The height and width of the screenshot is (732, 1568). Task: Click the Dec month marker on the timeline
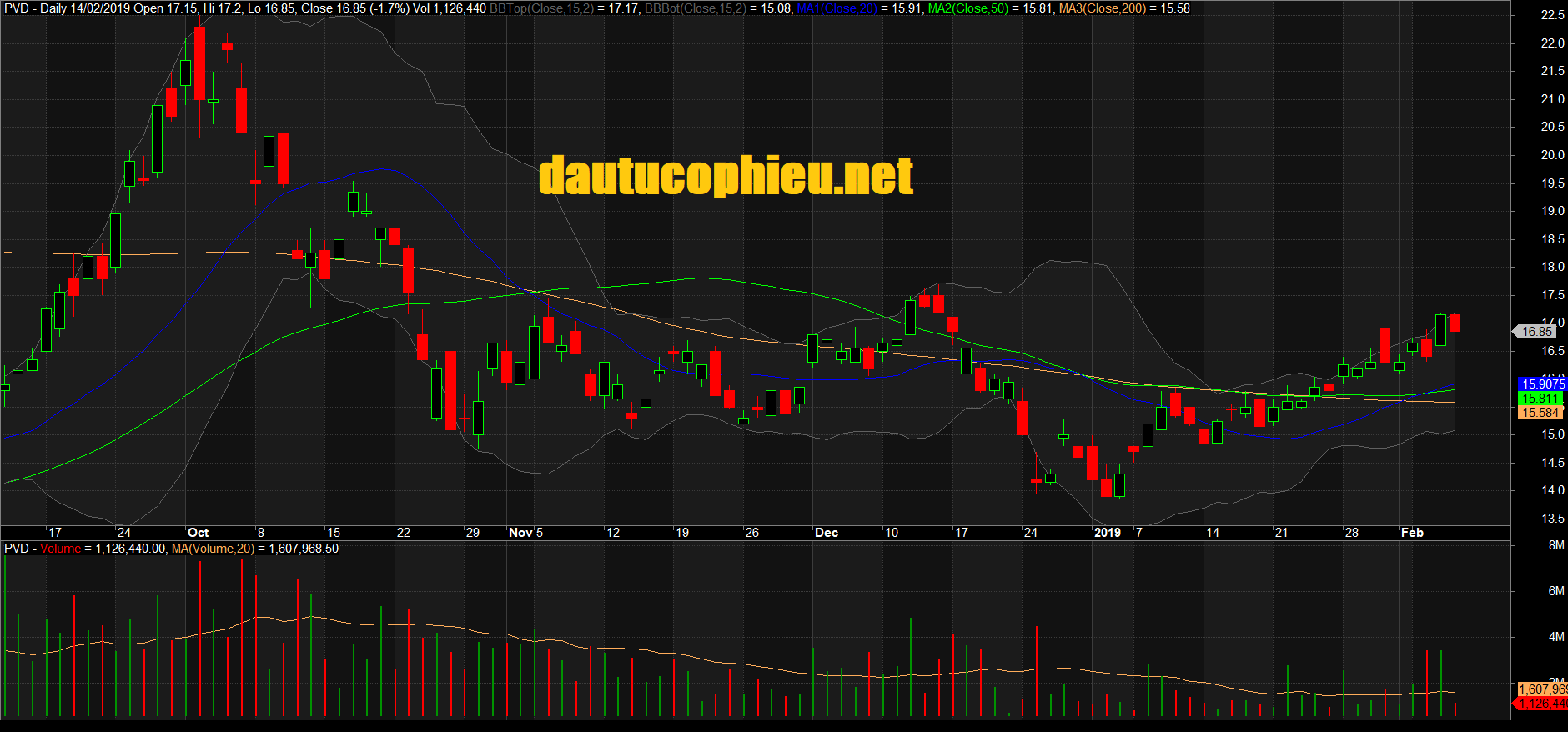(826, 533)
